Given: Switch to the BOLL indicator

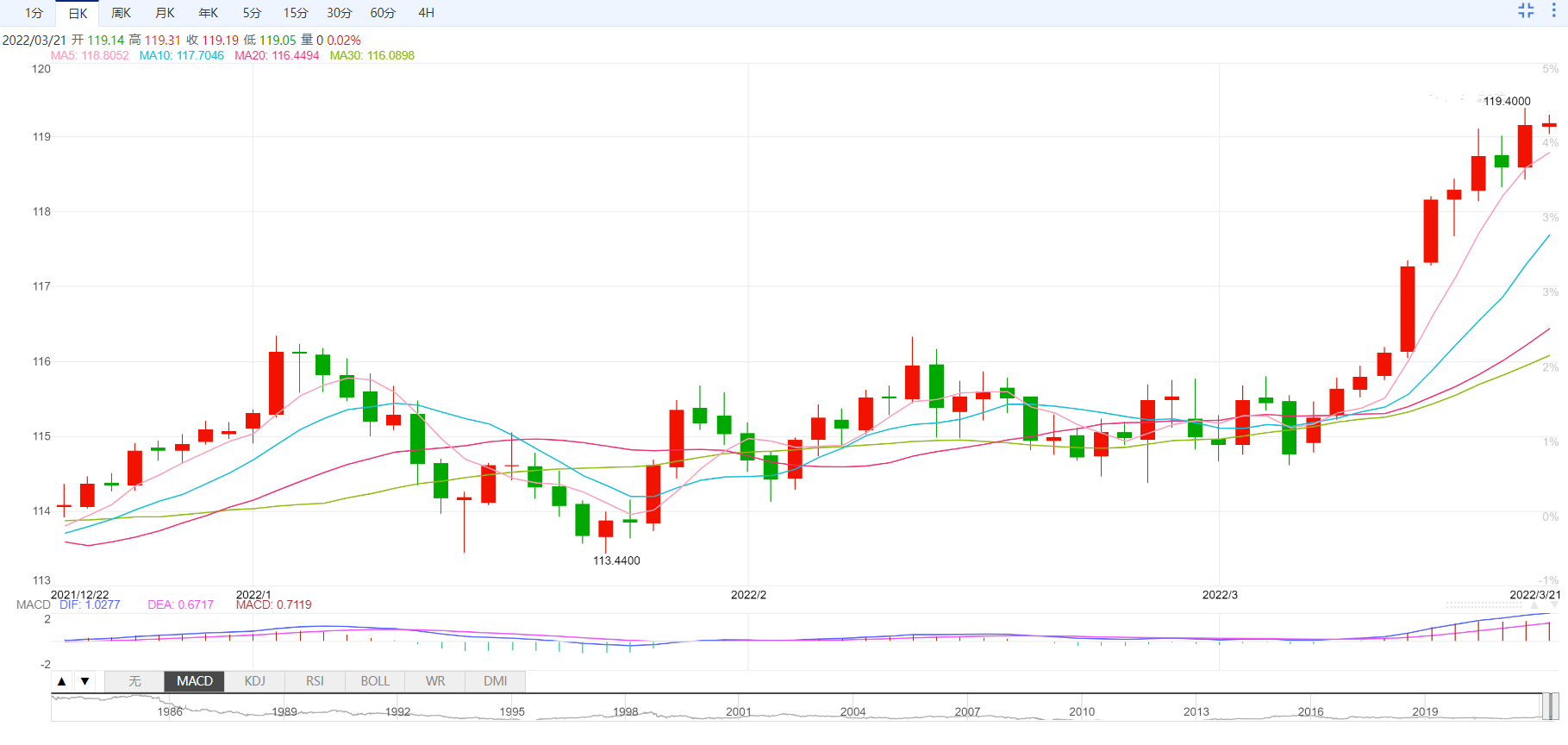Looking at the screenshot, I should 375,681.
